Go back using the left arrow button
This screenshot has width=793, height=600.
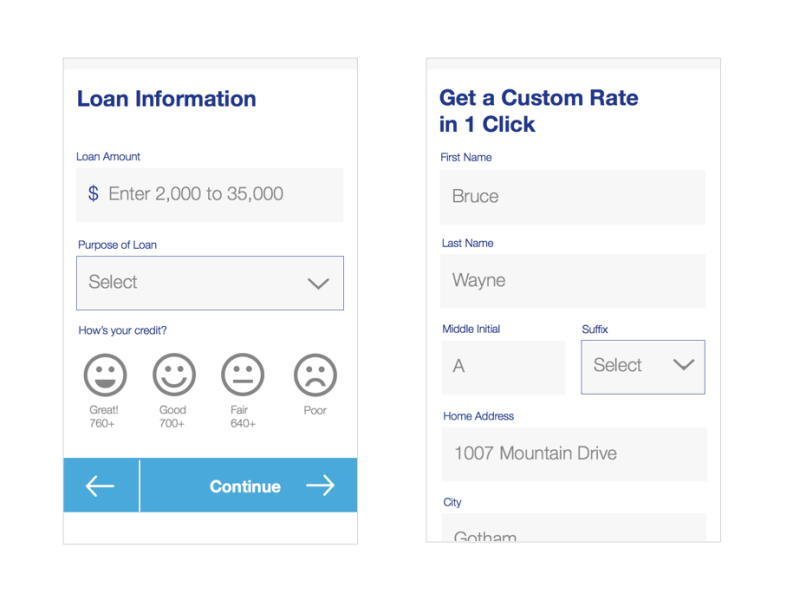coord(101,486)
